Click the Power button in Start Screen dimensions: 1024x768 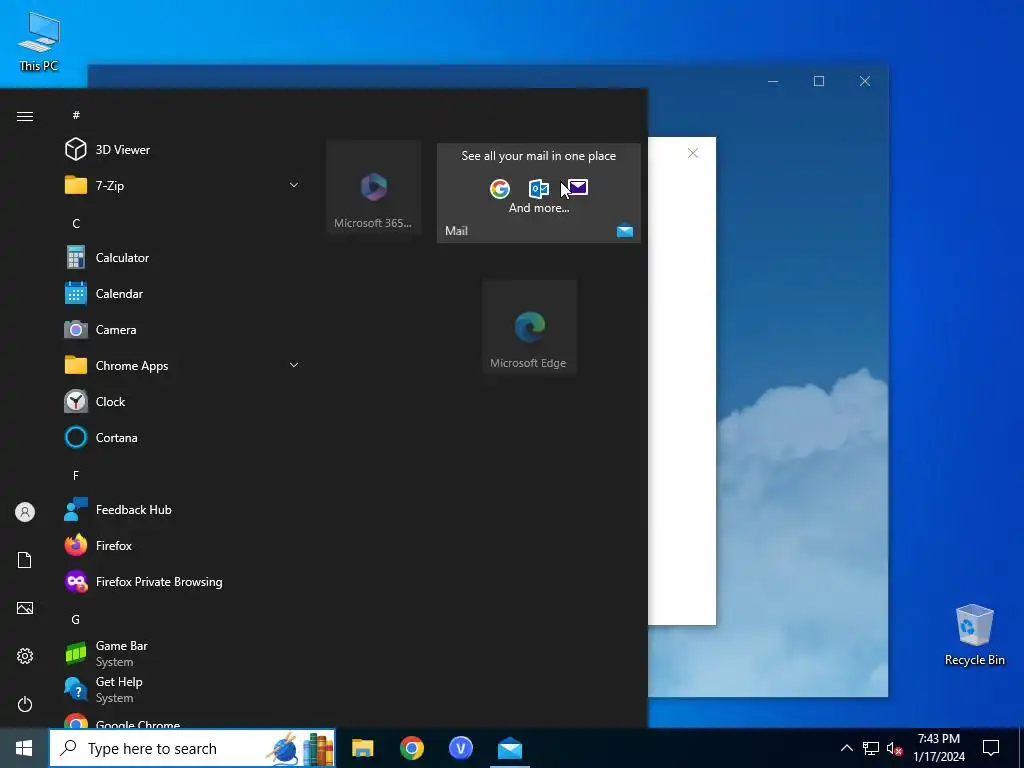(25, 704)
